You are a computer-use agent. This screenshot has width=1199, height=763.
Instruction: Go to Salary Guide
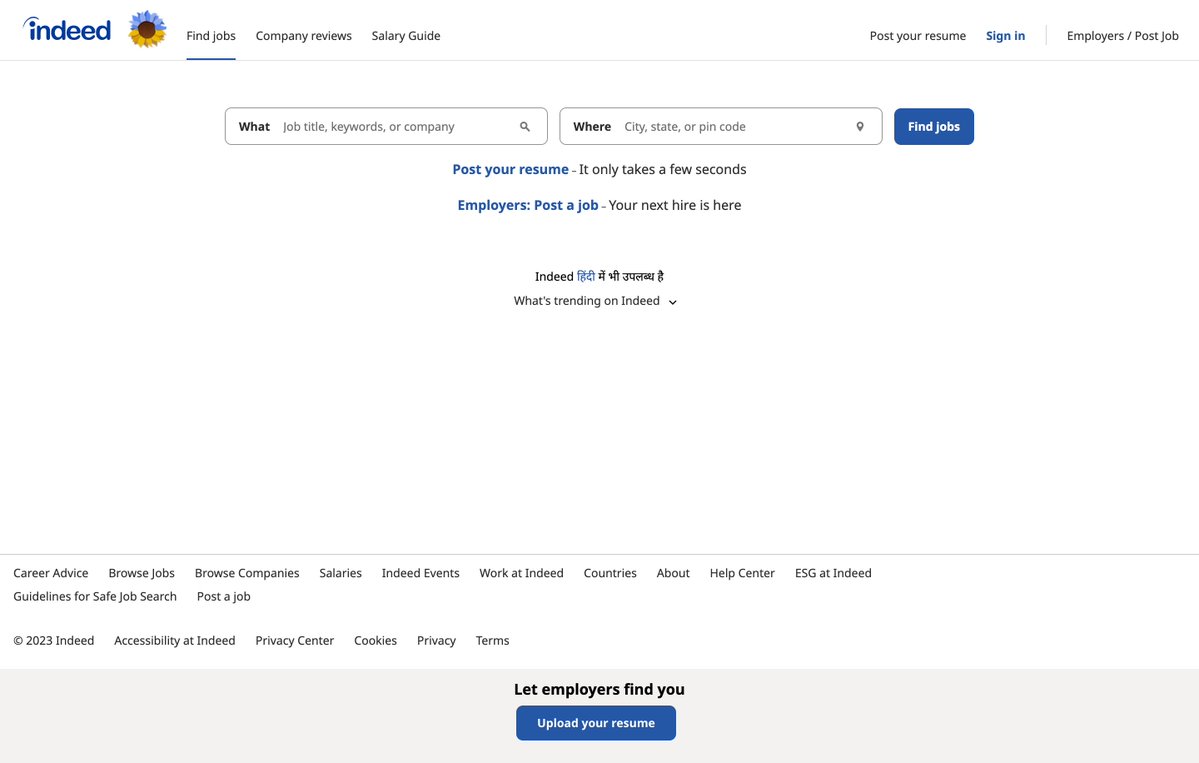tap(406, 36)
